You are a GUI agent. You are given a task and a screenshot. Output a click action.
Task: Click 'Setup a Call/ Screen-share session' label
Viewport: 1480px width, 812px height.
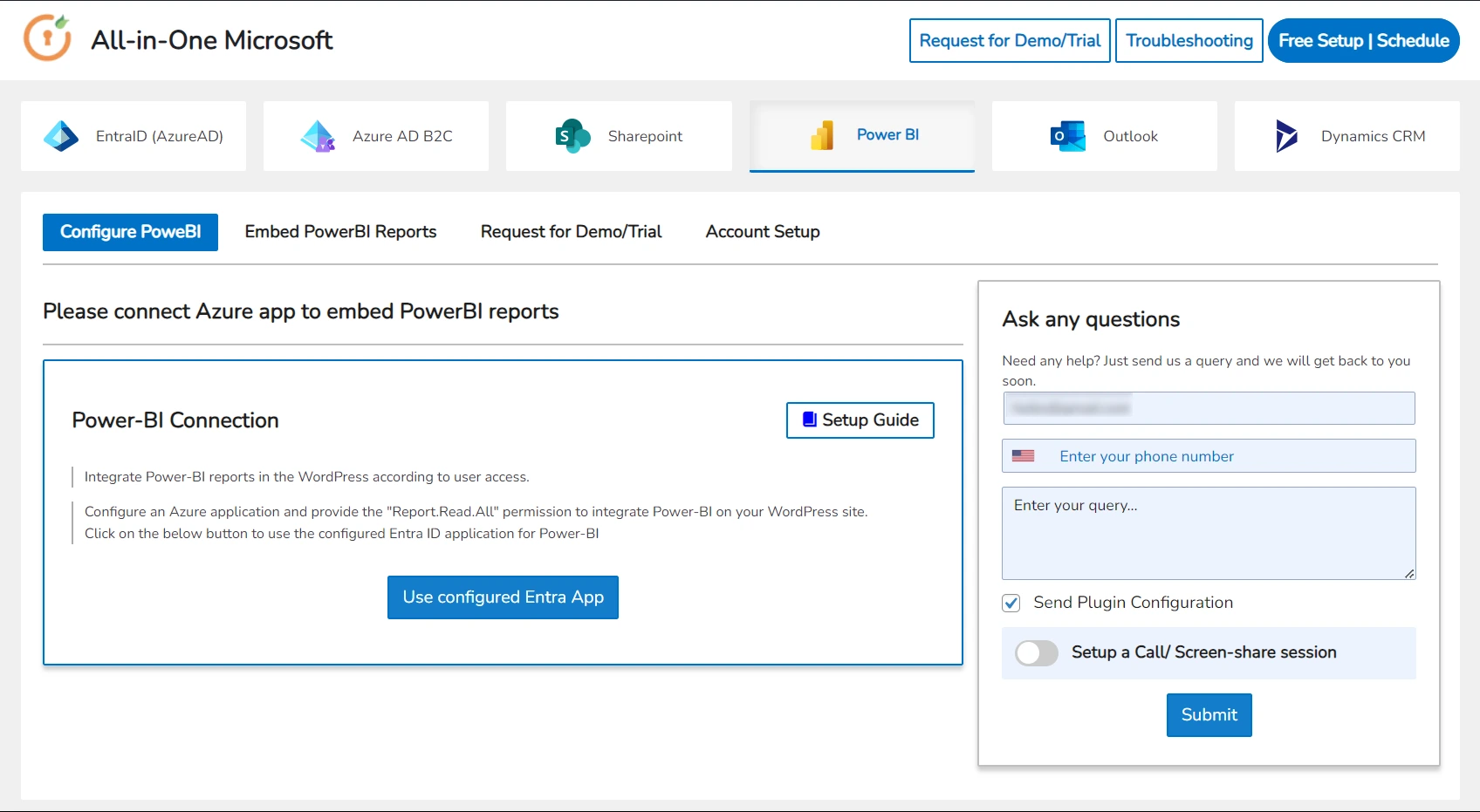(1204, 652)
